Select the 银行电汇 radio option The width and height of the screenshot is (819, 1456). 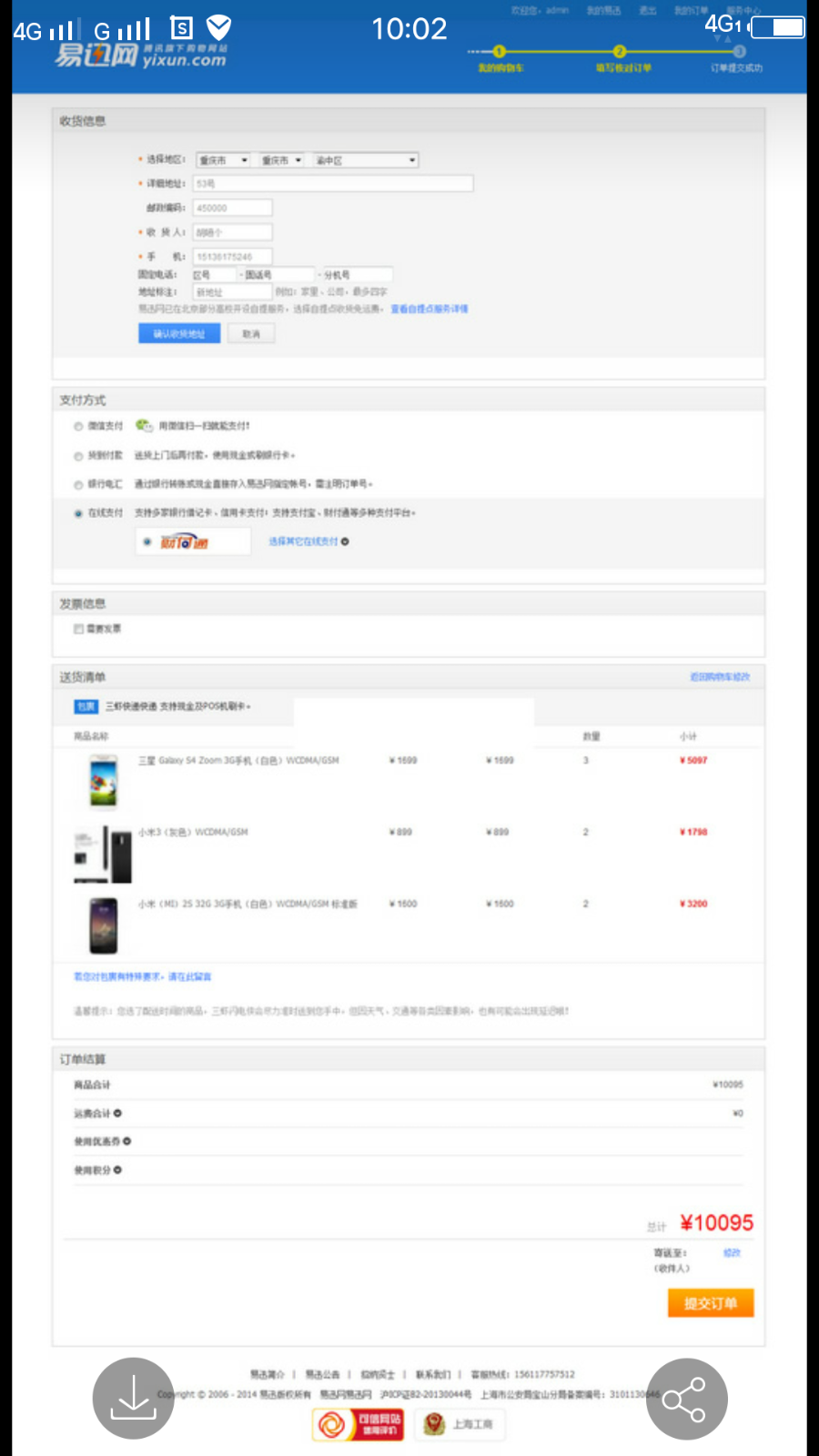click(78, 485)
